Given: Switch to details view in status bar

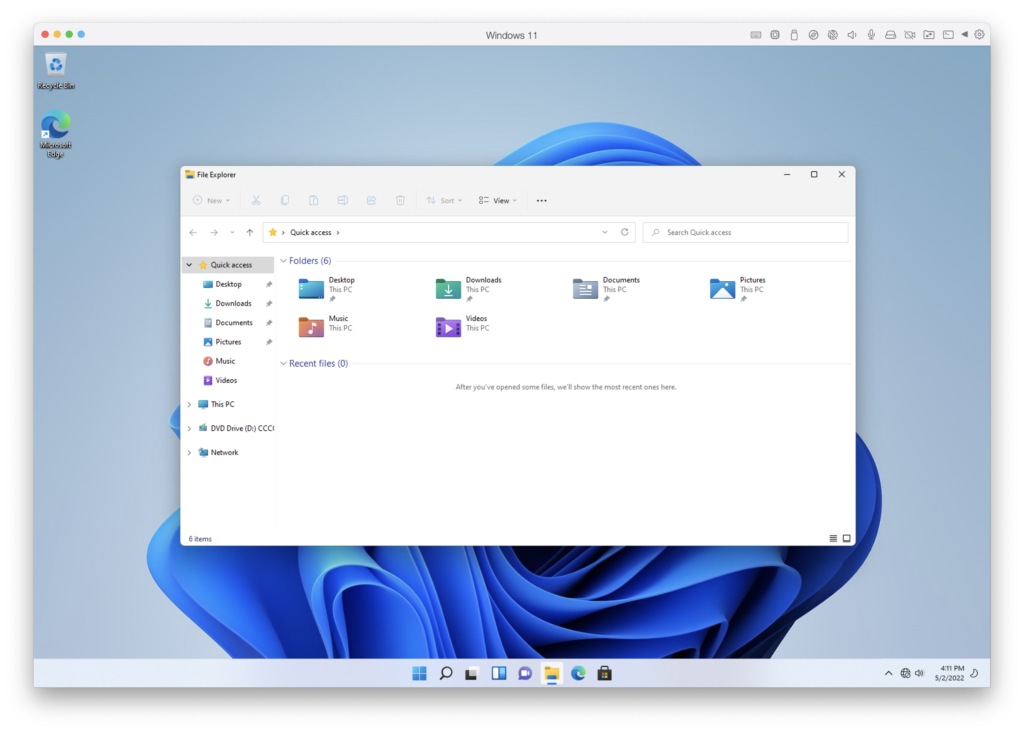Looking at the screenshot, I should click(x=833, y=539).
